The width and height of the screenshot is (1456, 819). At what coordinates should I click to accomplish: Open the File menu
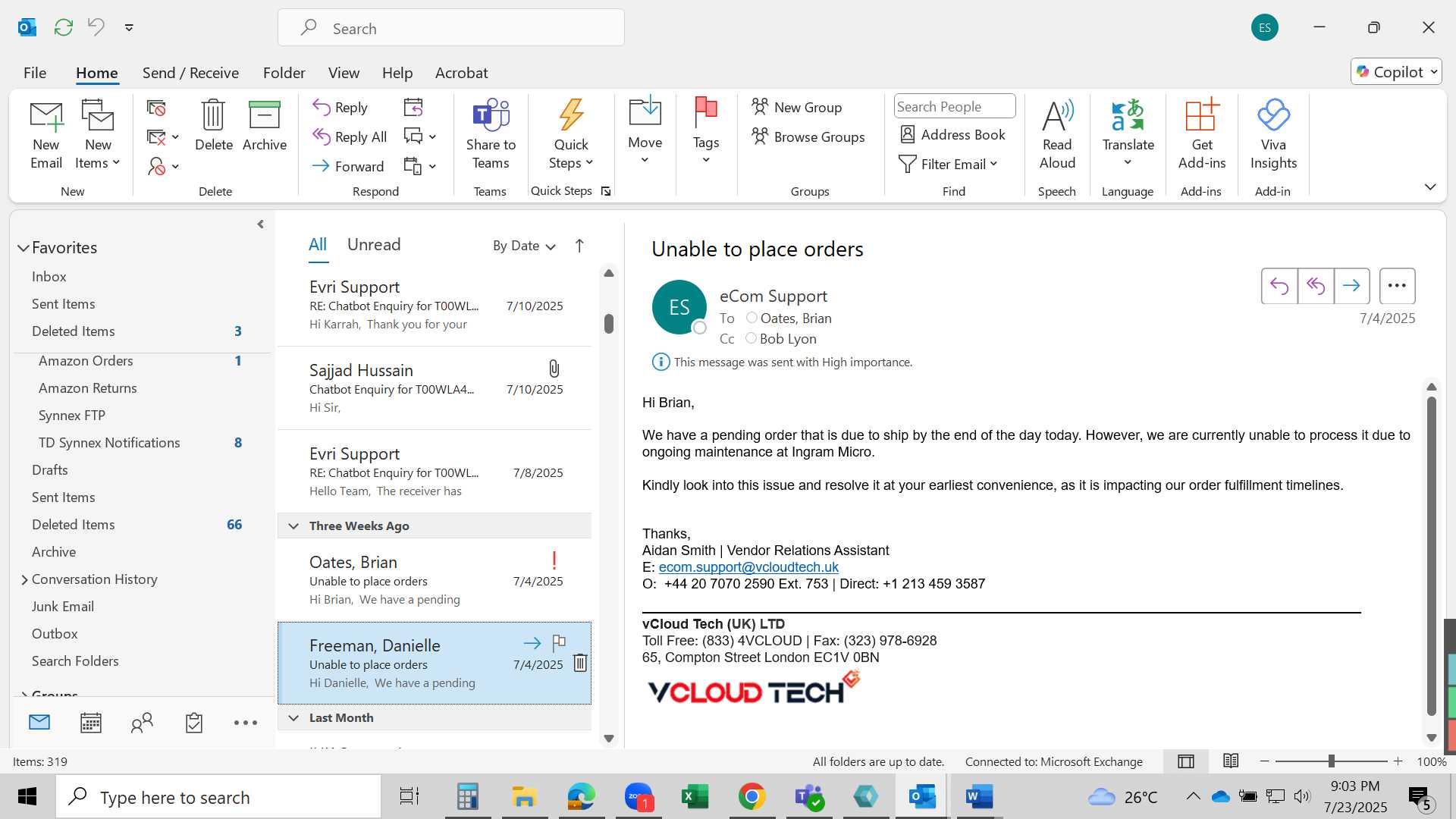[x=35, y=73]
